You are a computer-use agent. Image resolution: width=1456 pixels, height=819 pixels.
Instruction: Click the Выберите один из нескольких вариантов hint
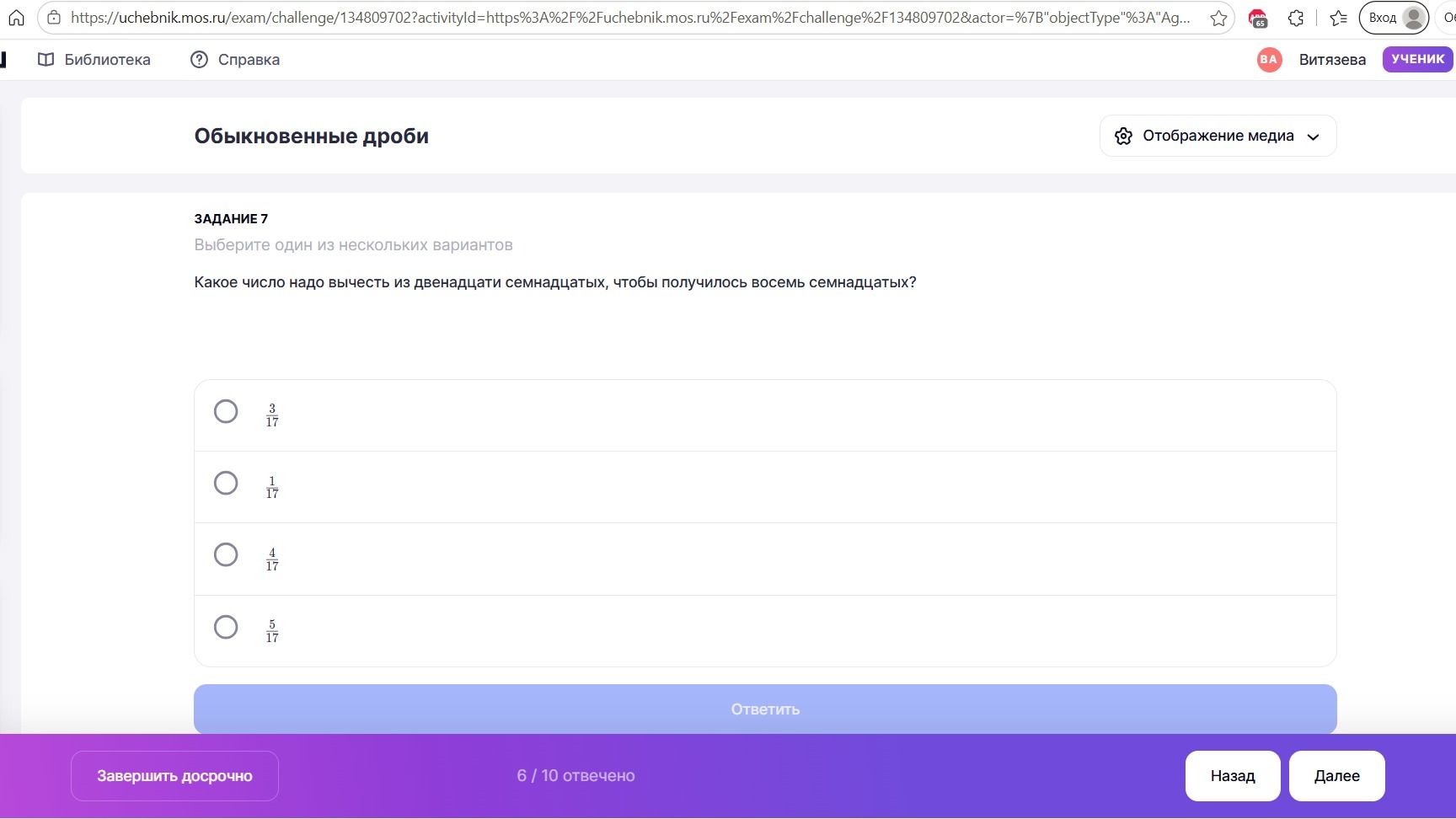click(x=353, y=245)
